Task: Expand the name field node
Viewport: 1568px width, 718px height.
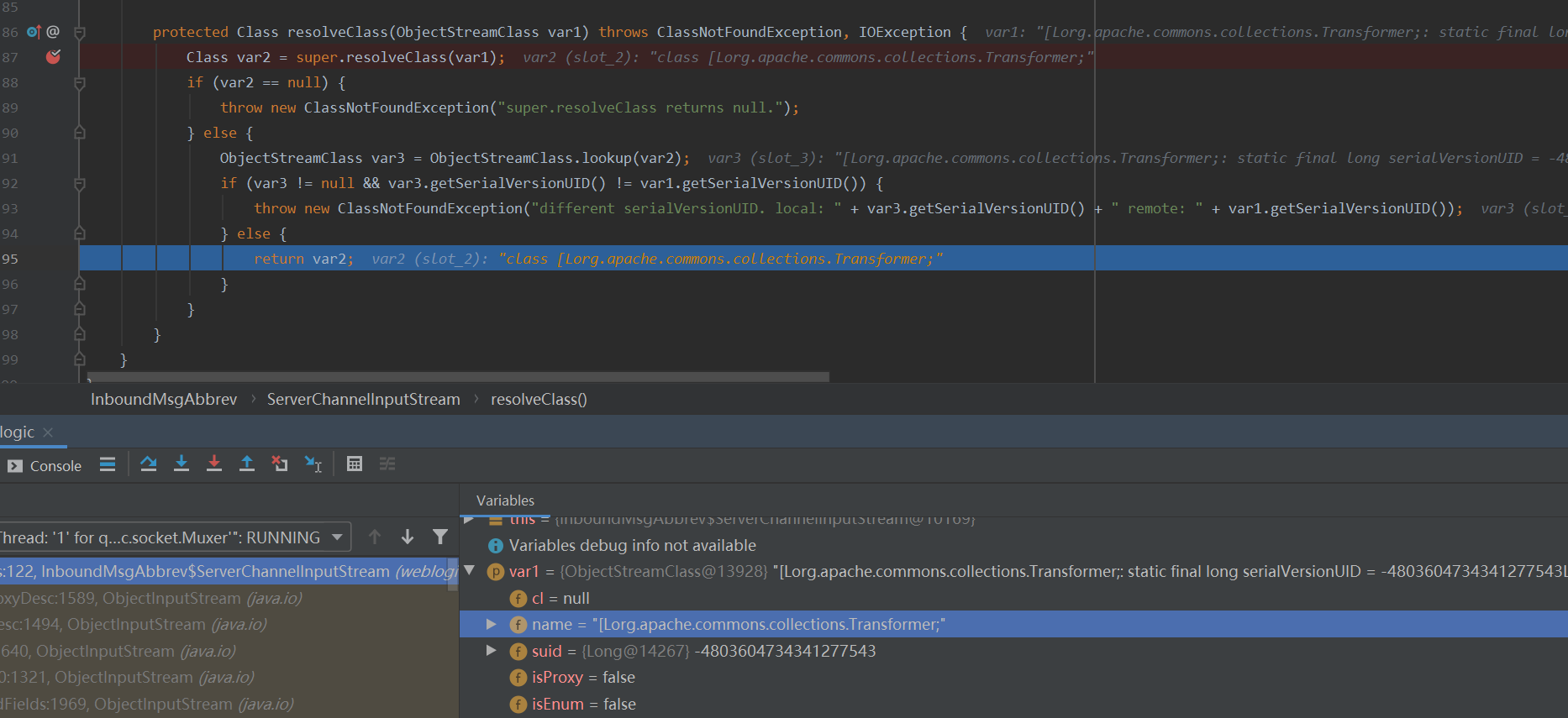Action: point(492,624)
